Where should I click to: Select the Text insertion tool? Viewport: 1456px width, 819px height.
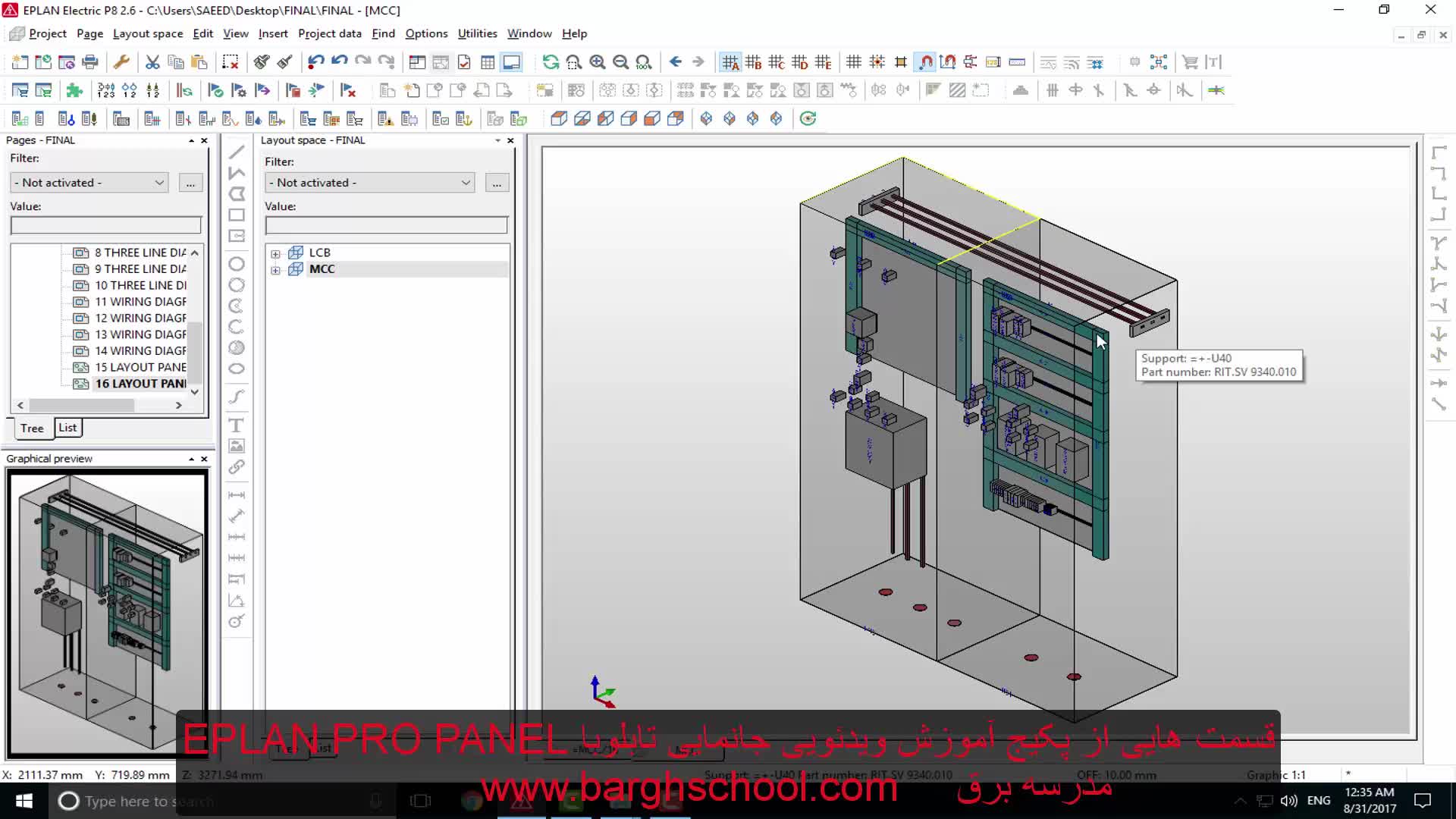[x=237, y=425]
